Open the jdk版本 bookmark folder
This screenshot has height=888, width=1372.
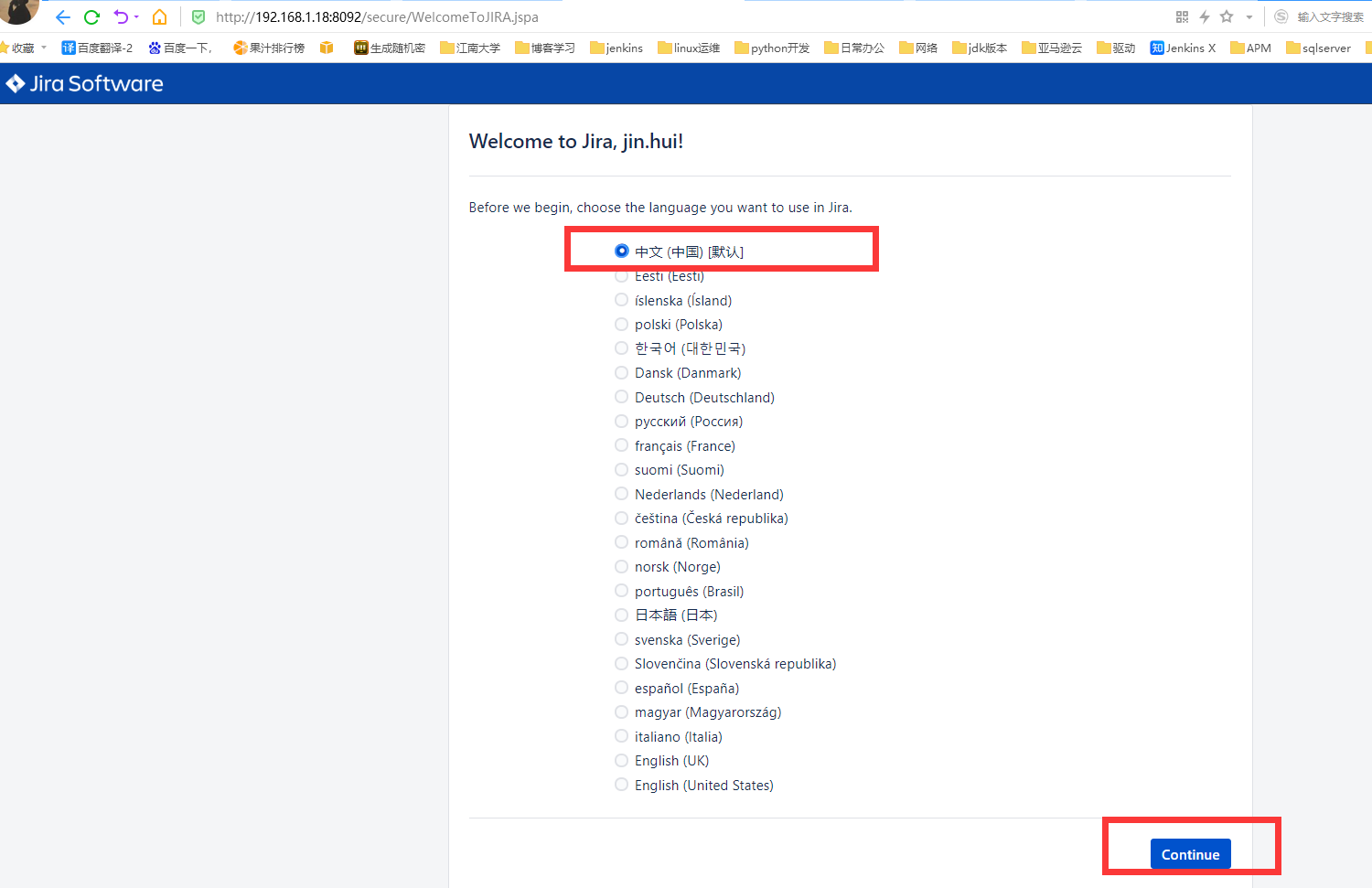click(x=980, y=48)
